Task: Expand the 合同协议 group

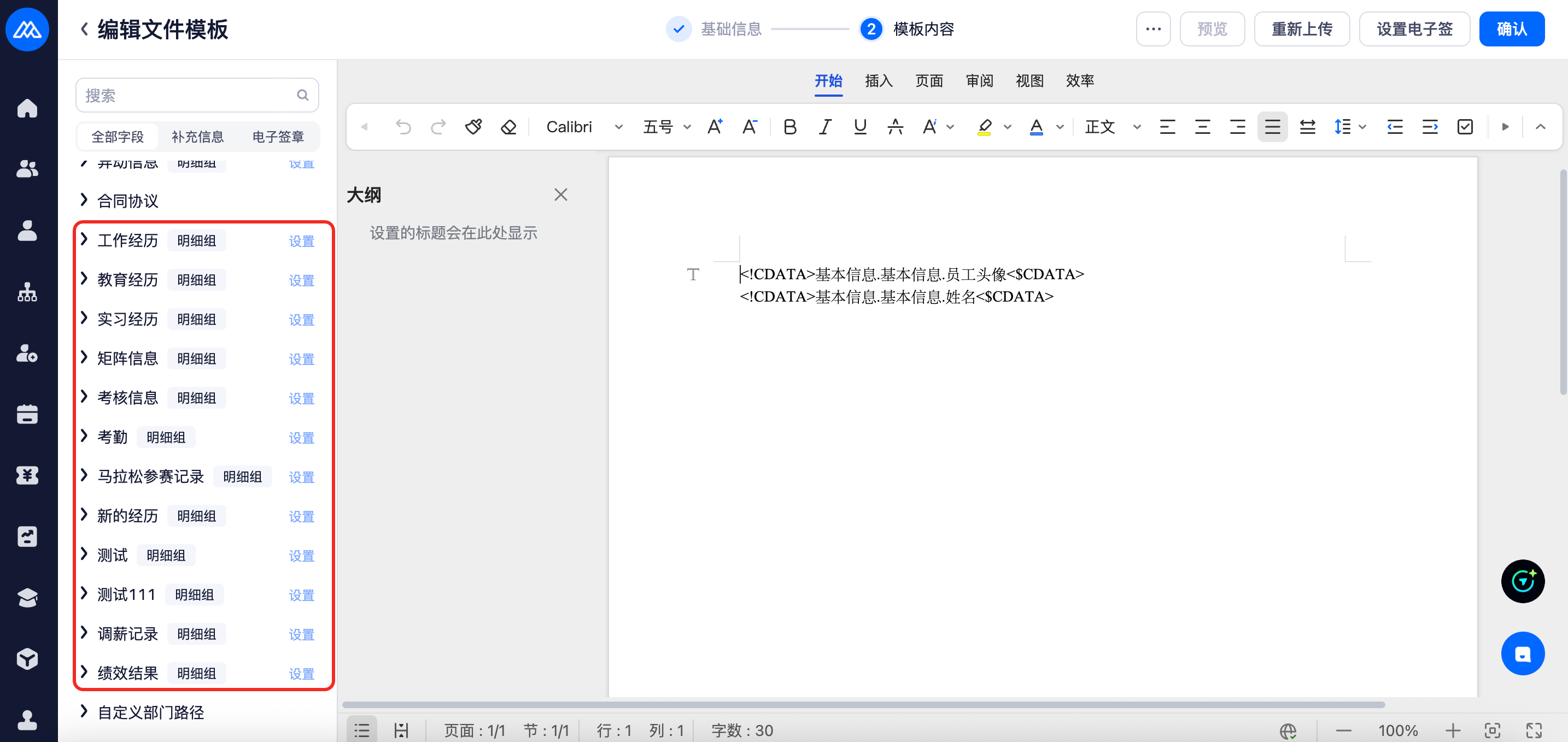Action: click(x=84, y=199)
